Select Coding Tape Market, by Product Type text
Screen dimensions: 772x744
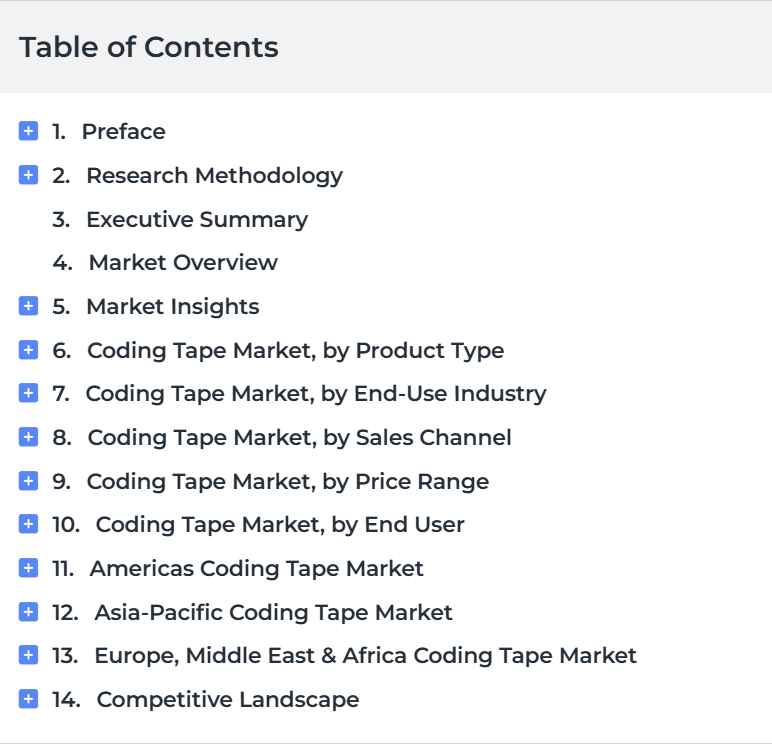(295, 351)
